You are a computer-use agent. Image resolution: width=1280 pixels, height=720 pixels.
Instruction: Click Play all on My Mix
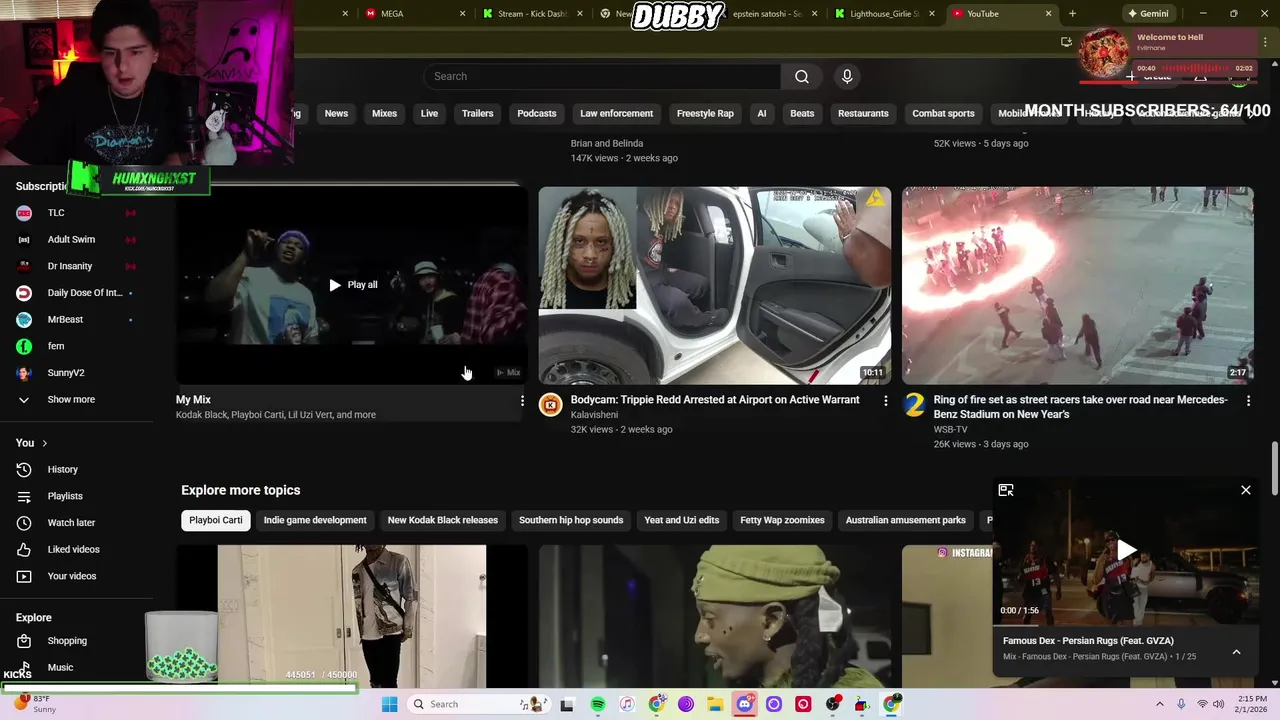click(353, 285)
